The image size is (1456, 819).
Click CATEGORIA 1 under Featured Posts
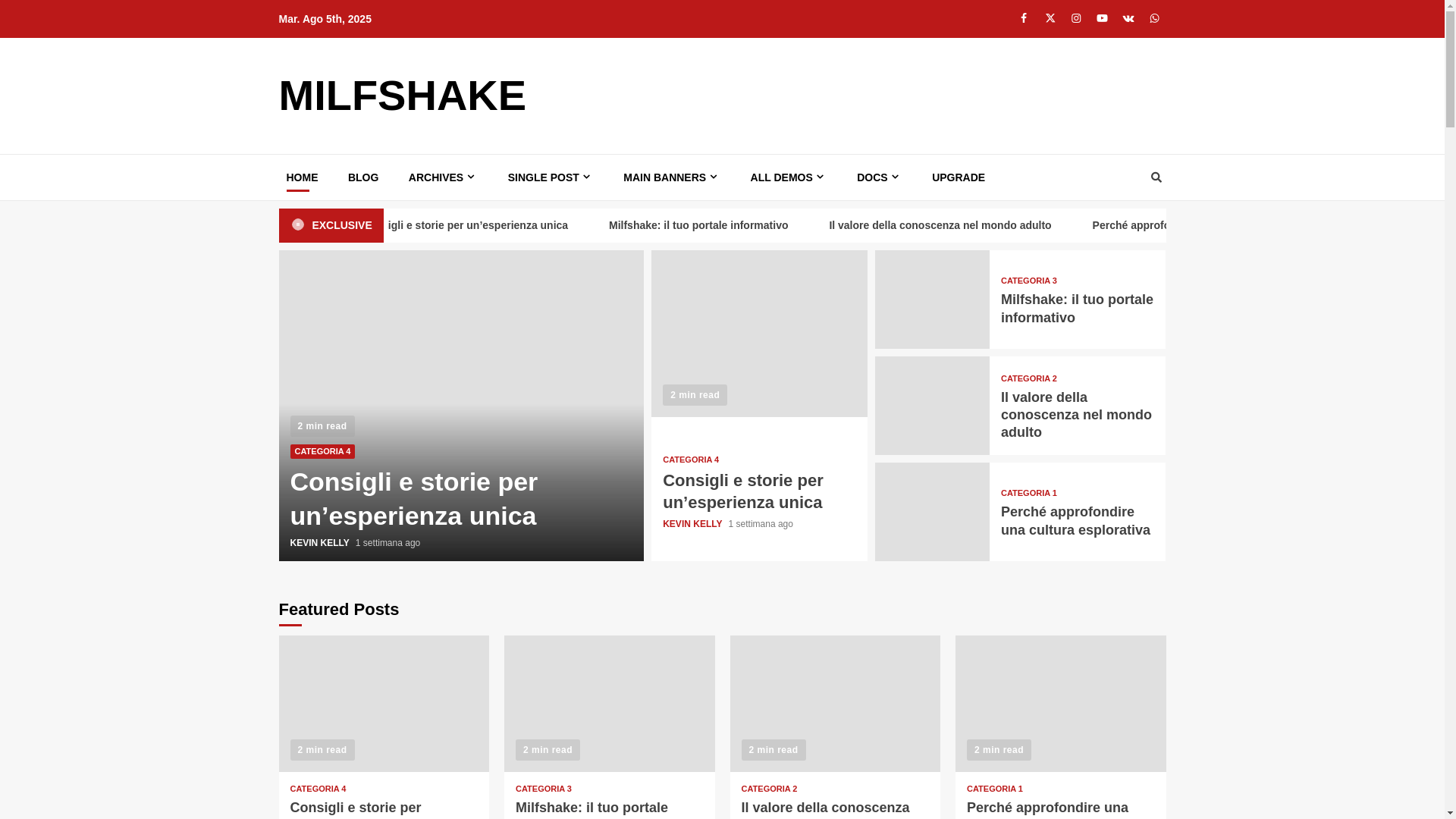(x=995, y=789)
